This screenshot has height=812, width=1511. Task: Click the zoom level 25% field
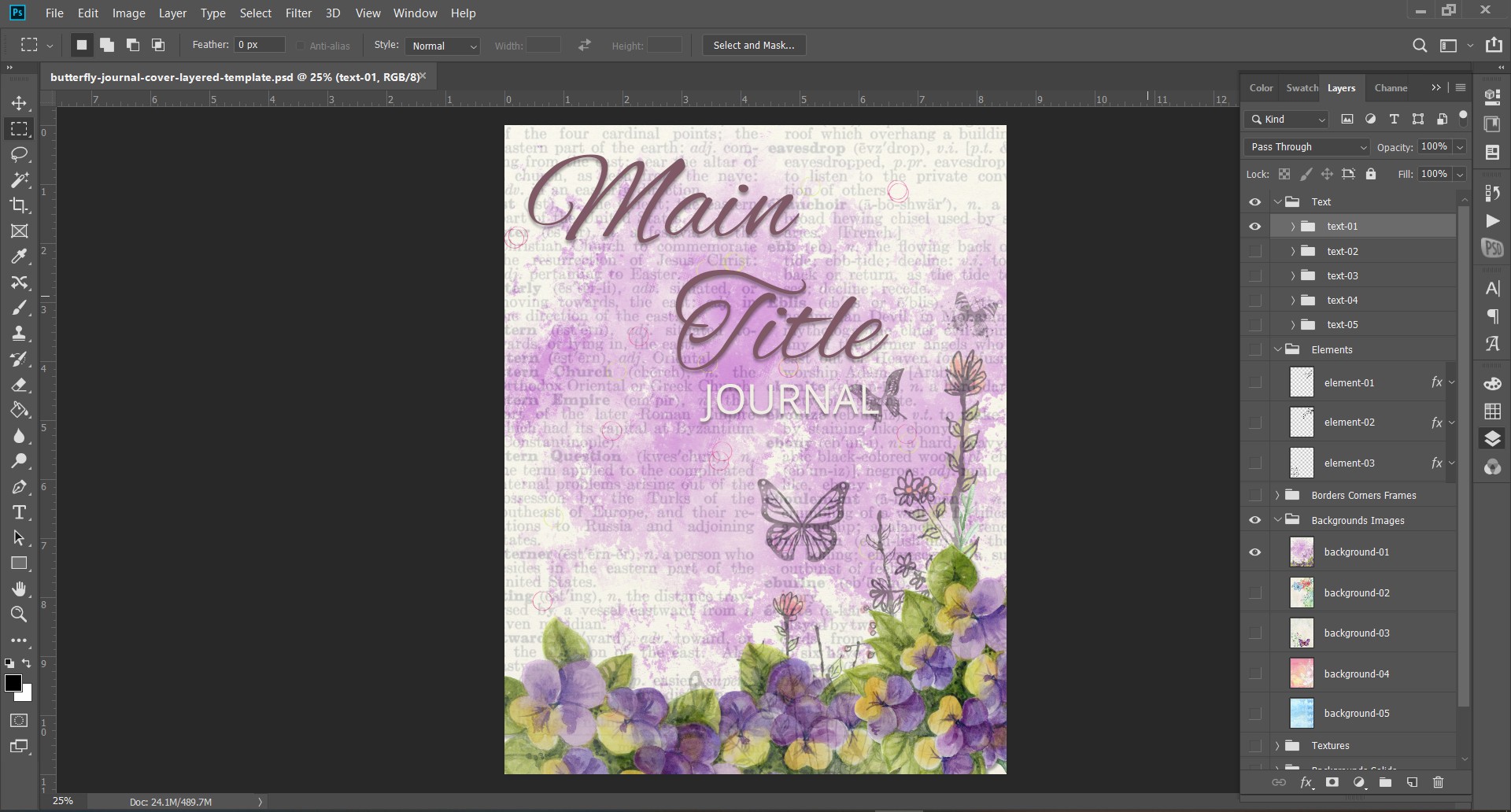pyautogui.click(x=63, y=801)
